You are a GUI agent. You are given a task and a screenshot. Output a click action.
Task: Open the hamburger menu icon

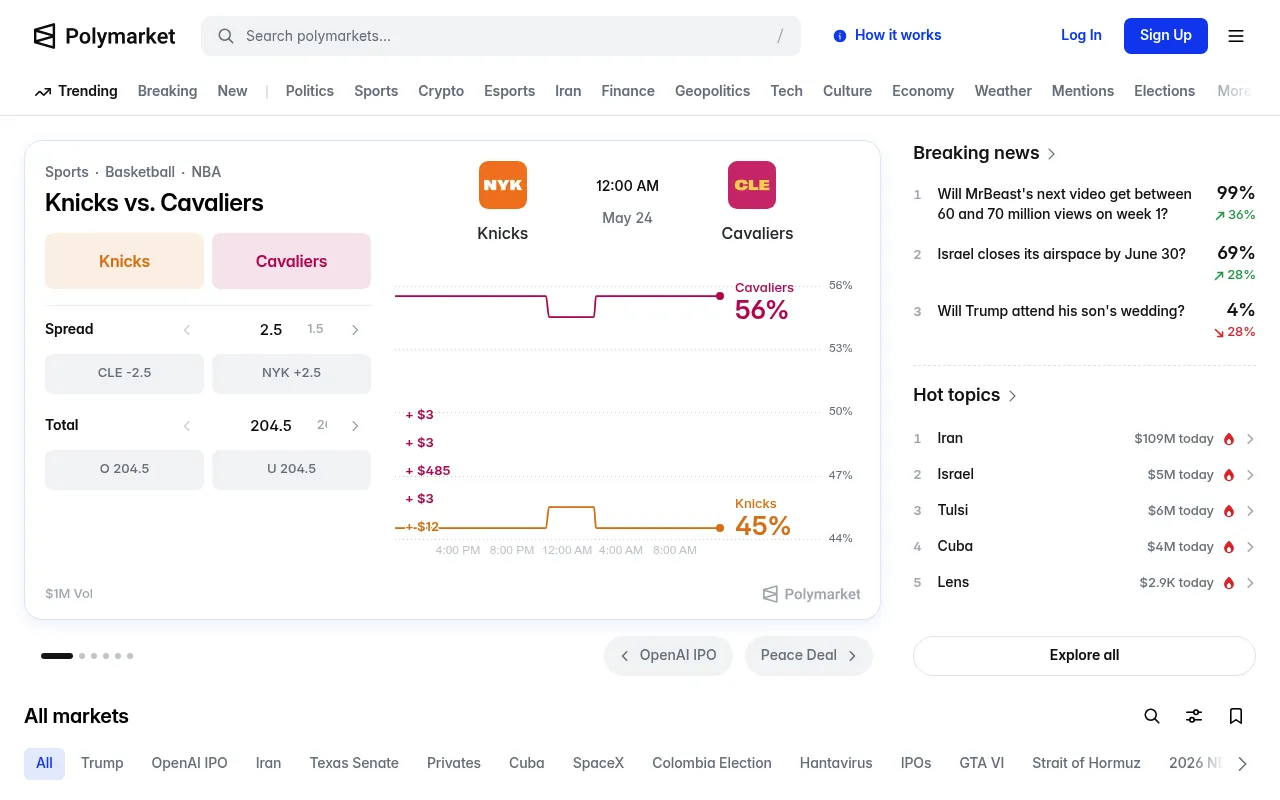pyautogui.click(x=1236, y=36)
